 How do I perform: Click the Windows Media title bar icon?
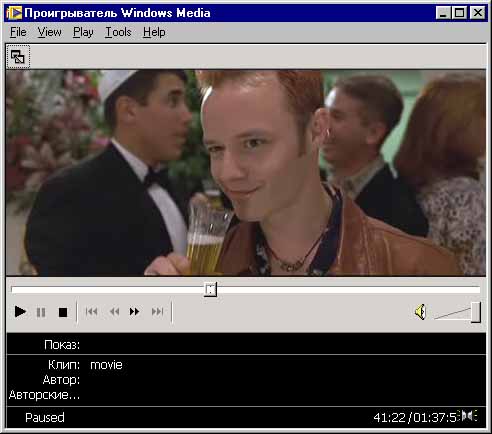(x=14, y=13)
